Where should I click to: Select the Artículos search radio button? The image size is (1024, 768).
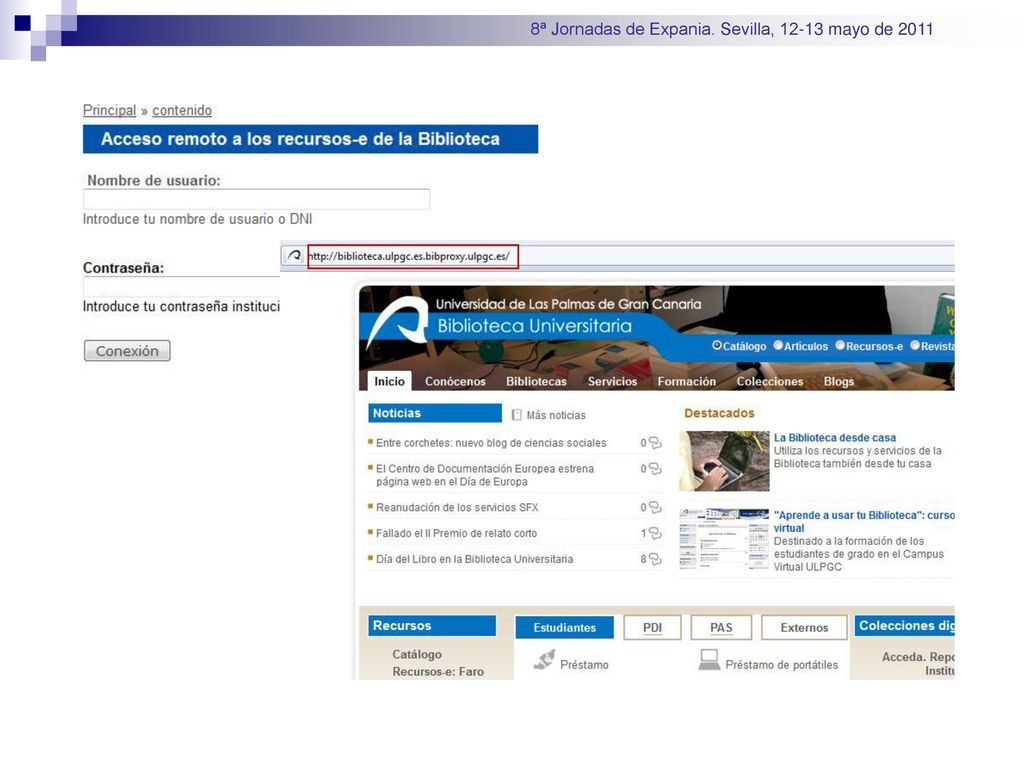(778, 345)
